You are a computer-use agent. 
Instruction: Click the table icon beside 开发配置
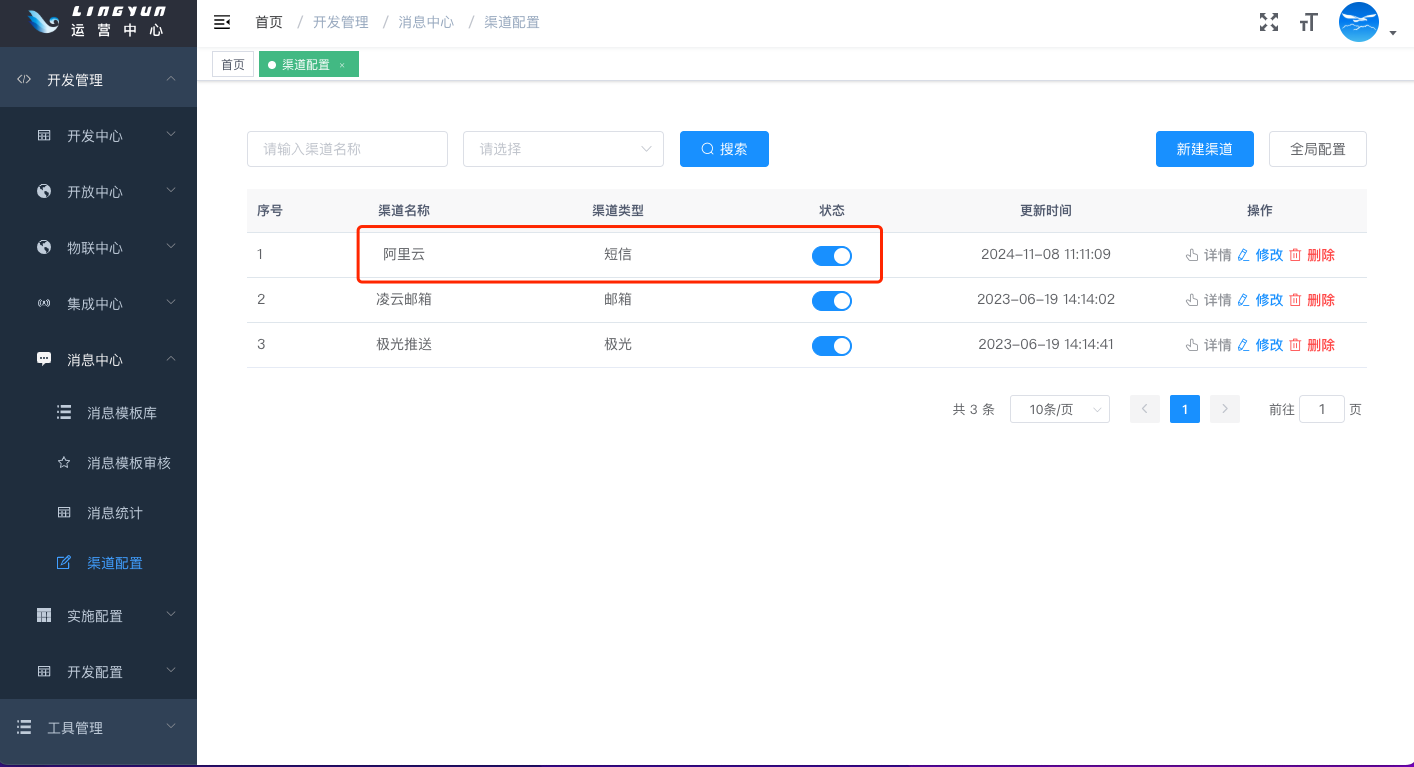point(44,671)
